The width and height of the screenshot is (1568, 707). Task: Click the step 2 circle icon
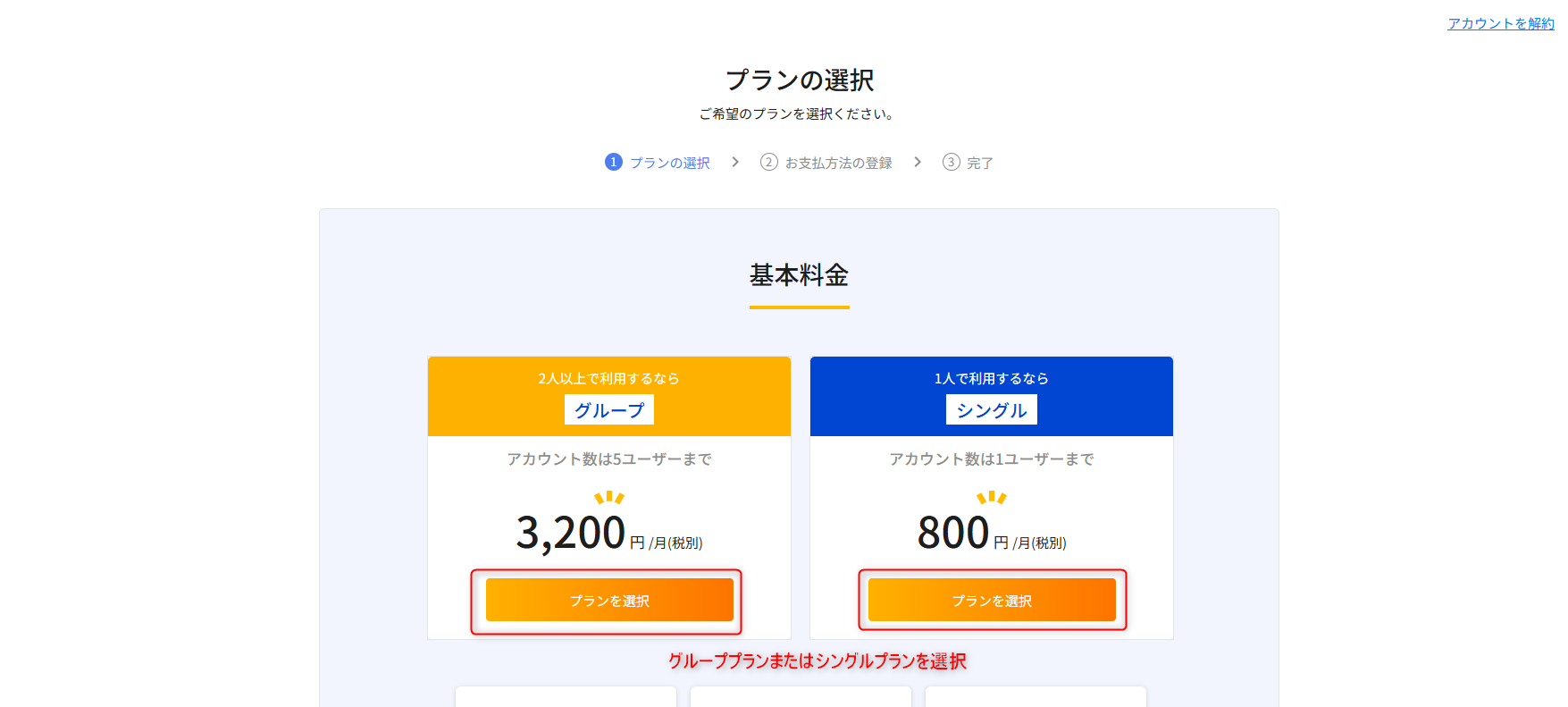(768, 162)
